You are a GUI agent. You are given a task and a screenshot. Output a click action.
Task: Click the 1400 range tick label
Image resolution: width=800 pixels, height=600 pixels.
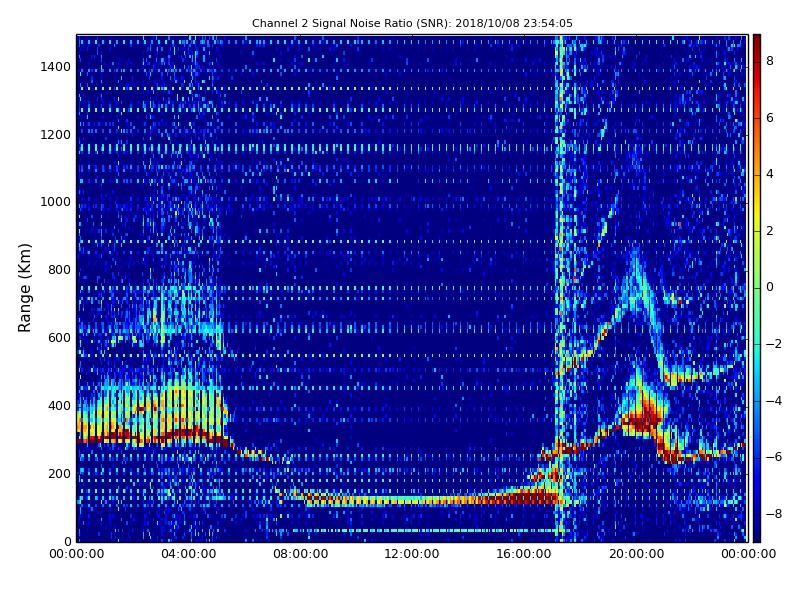click(56, 67)
